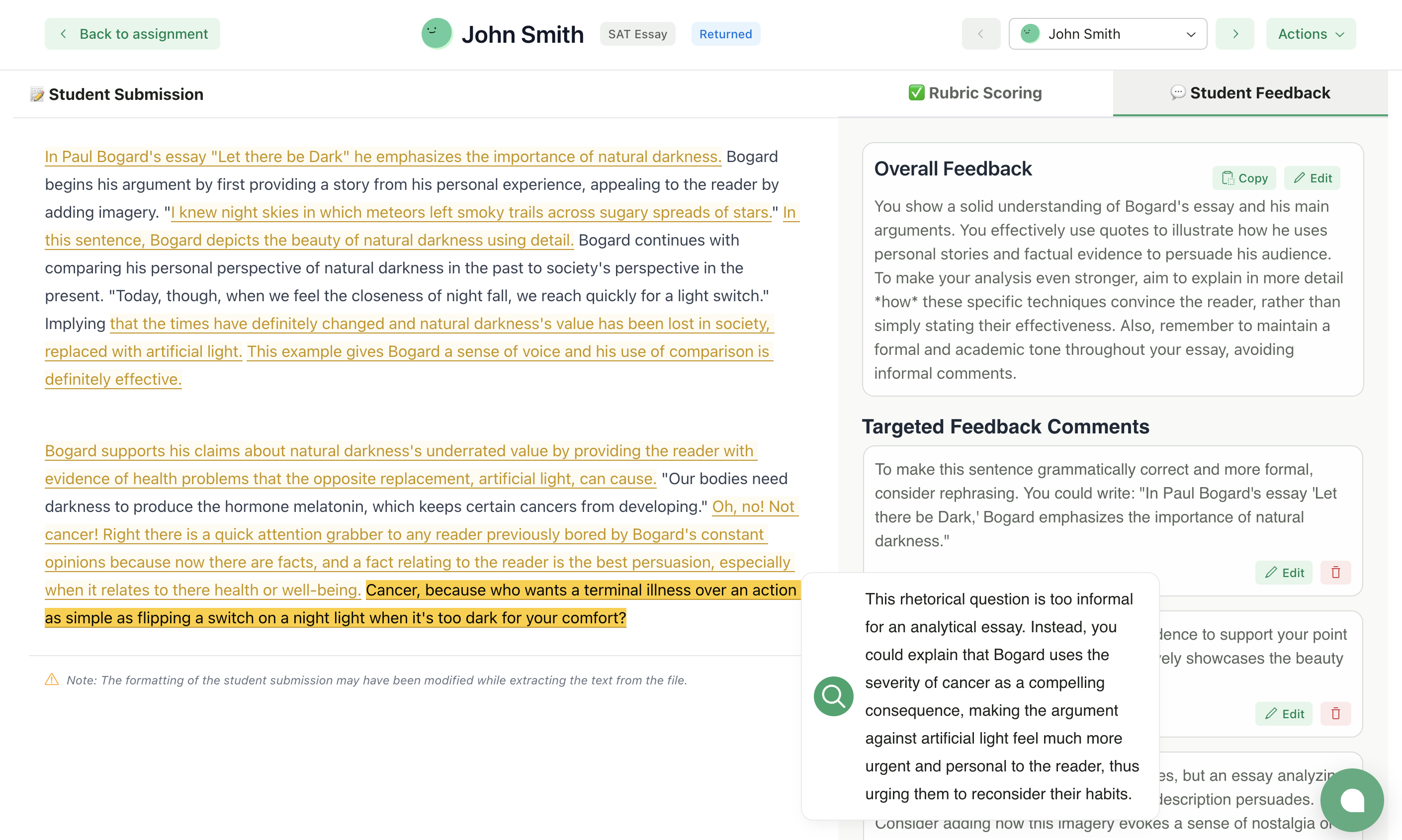This screenshot has width=1402, height=840.
Task: Click the Returned status badge
Action: point(725,34)
